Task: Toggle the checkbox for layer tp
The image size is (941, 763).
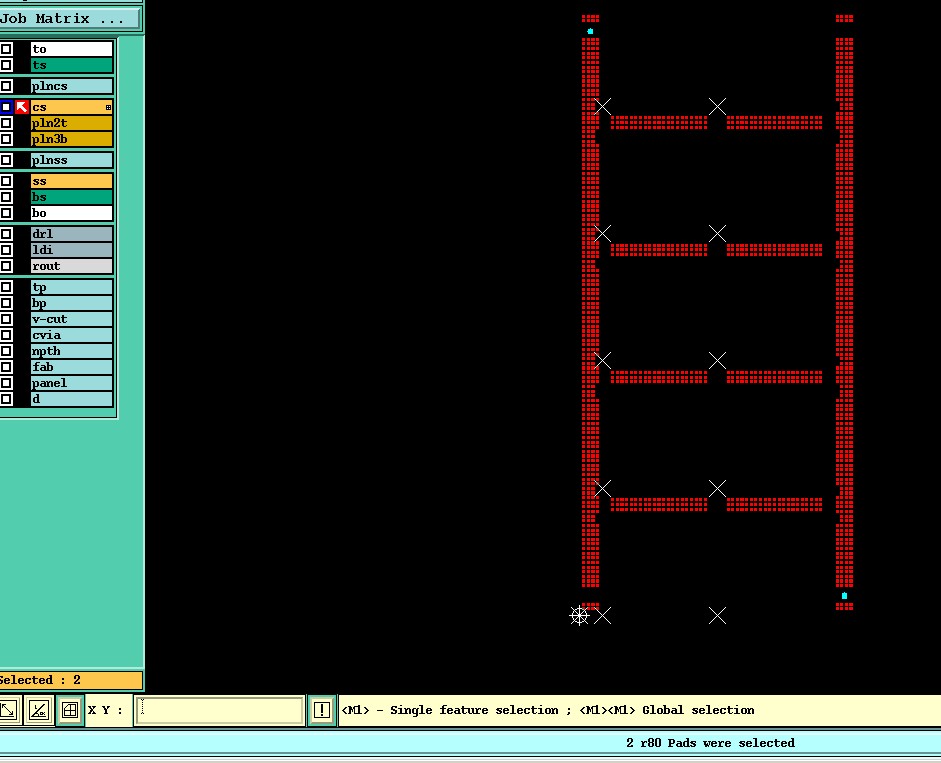Action: 6,287
